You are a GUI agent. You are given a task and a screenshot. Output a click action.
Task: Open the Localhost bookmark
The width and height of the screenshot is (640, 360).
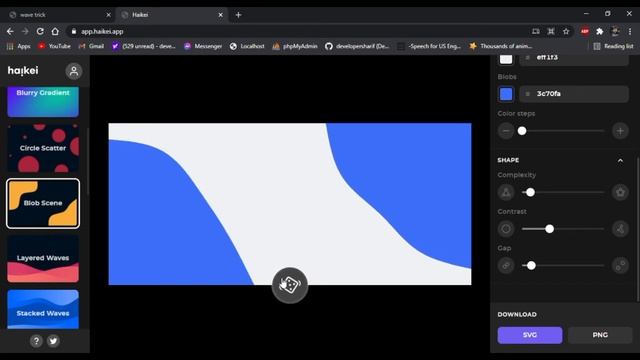[x=247, y=46]
